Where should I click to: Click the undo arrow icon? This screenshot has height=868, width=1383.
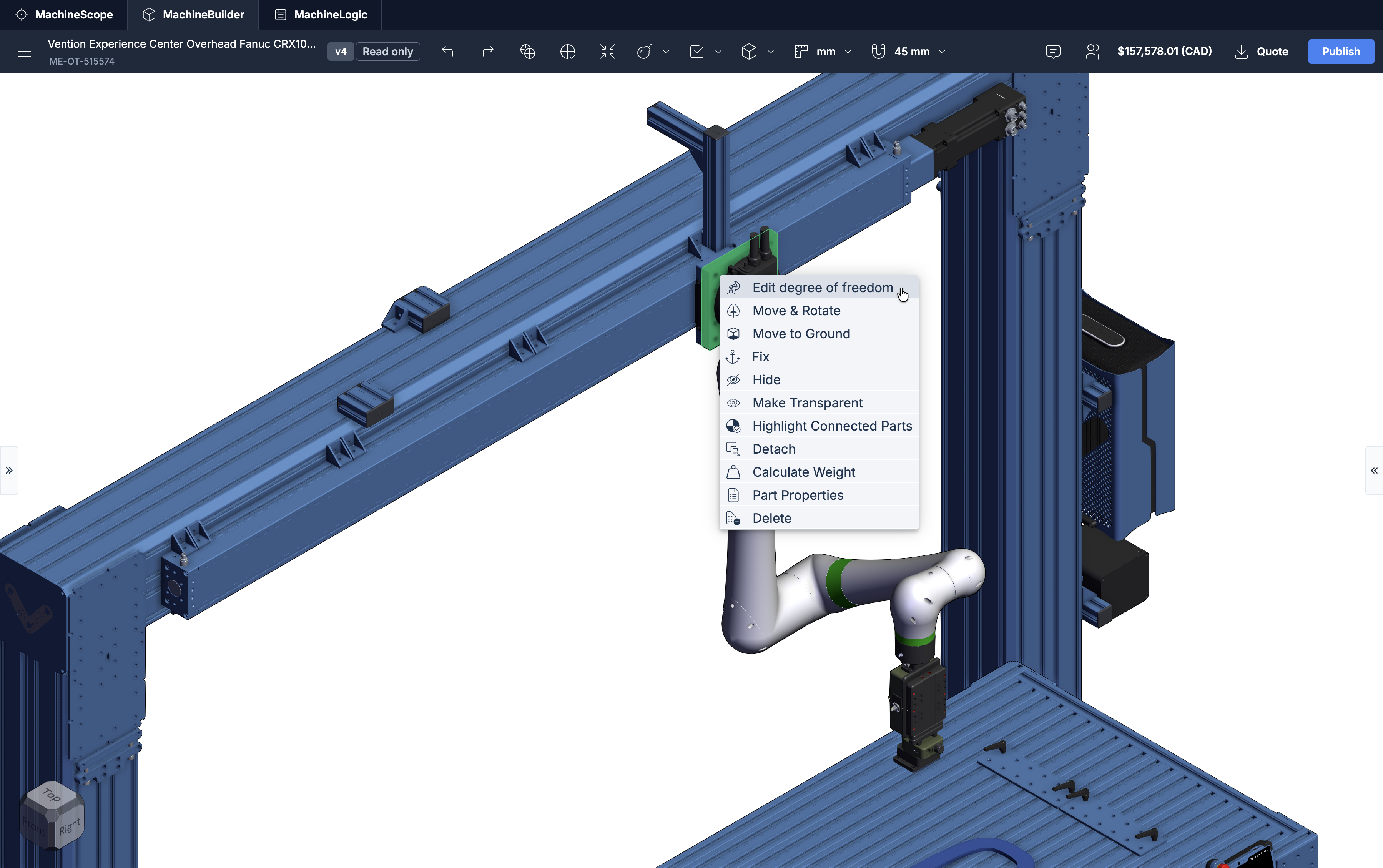tap(447, 52)
